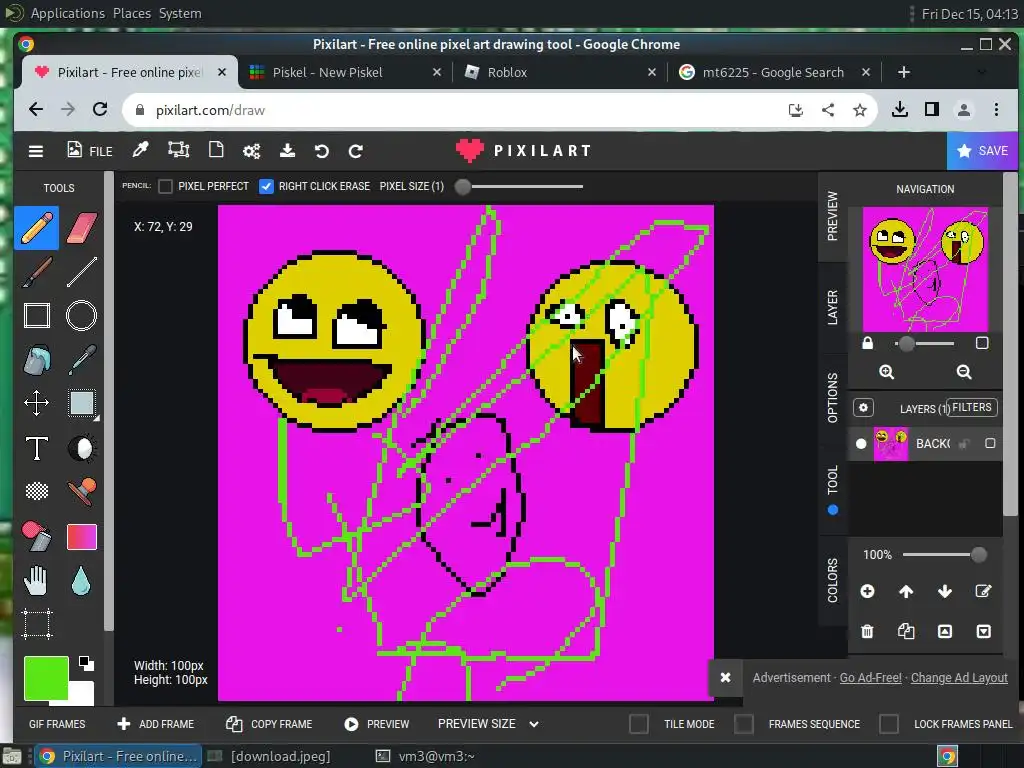Image resolution: width=1024 pixels, height=768 pixels.
Task: Move layer up with arrow icon
Action: (906, 591)
